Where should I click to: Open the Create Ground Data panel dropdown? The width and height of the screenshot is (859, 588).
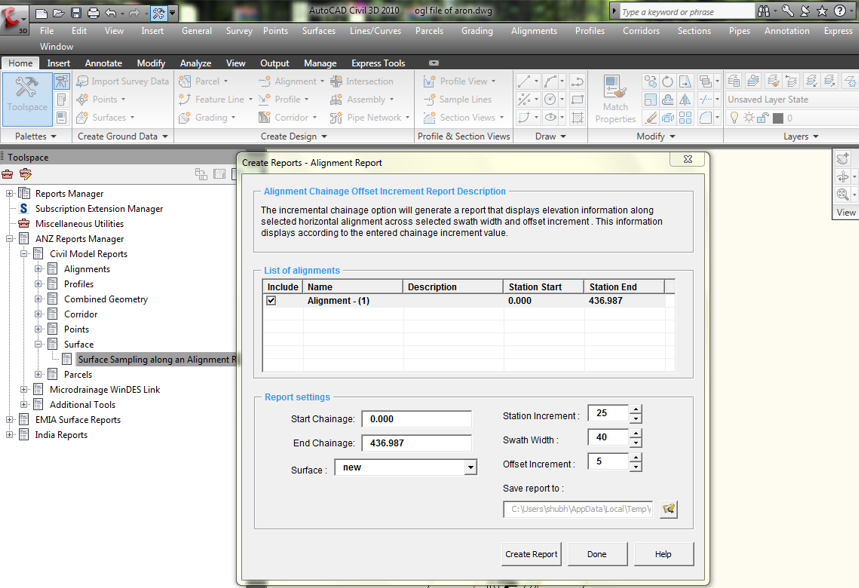tap(123, 136)
